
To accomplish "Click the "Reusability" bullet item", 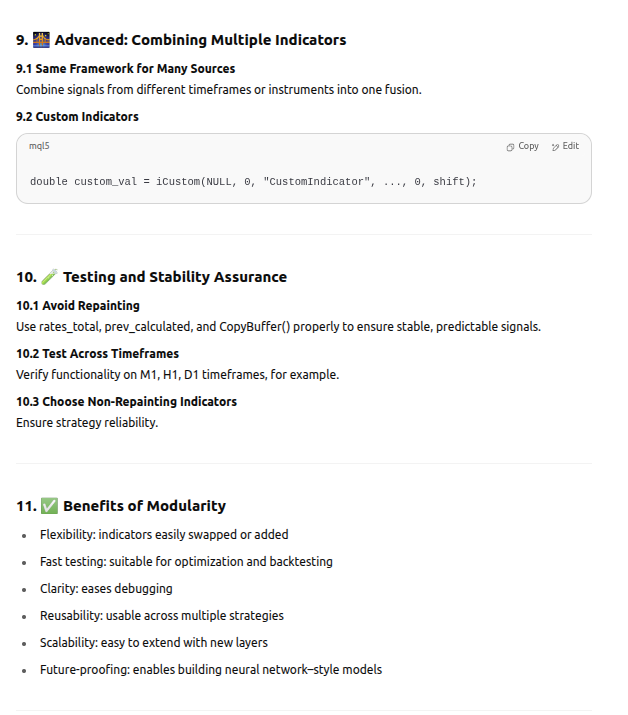I will [162, 616].
